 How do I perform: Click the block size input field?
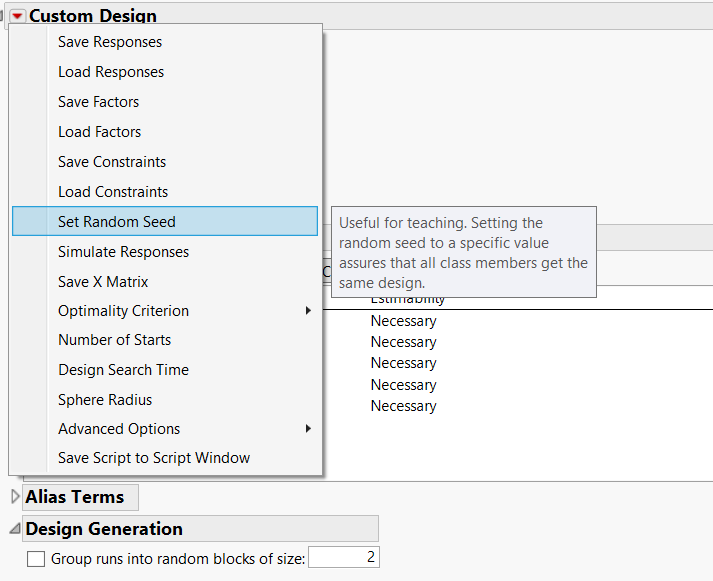(343, 558)
